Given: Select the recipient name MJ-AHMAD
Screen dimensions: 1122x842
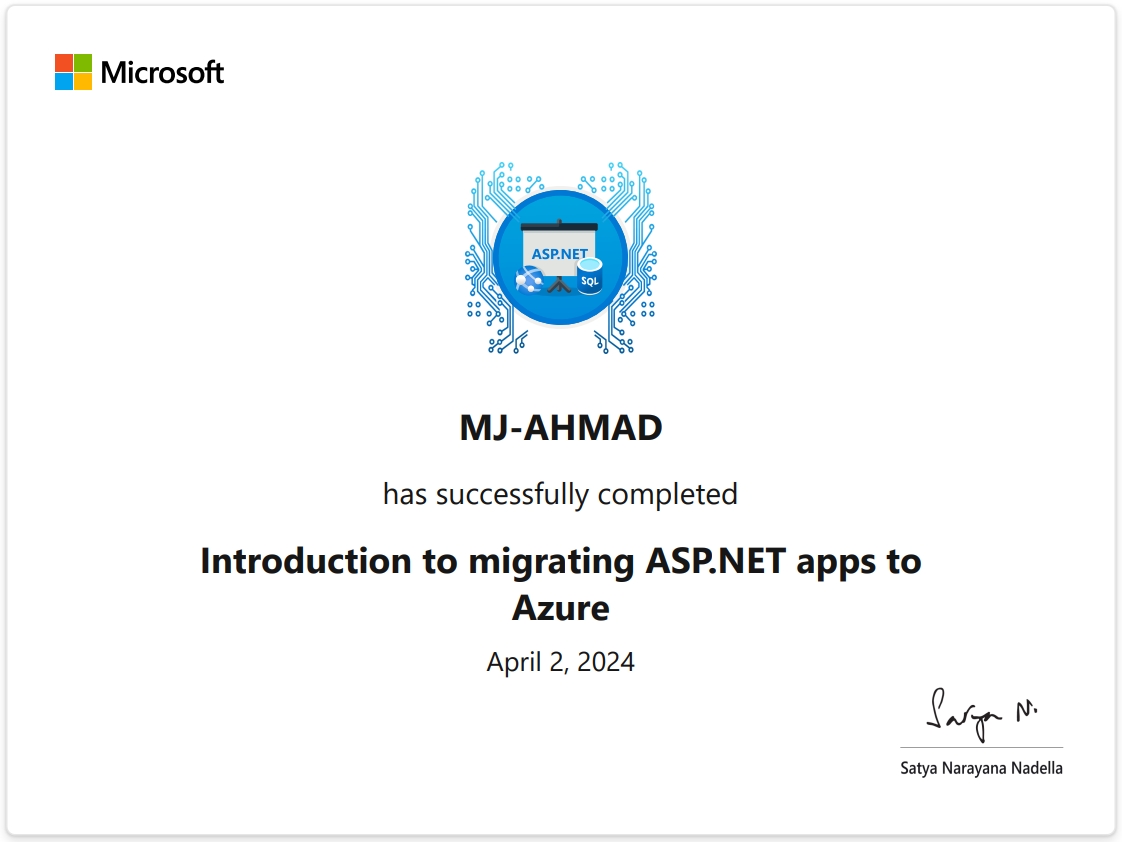Looking at the screenshot, I should point(560,428).
